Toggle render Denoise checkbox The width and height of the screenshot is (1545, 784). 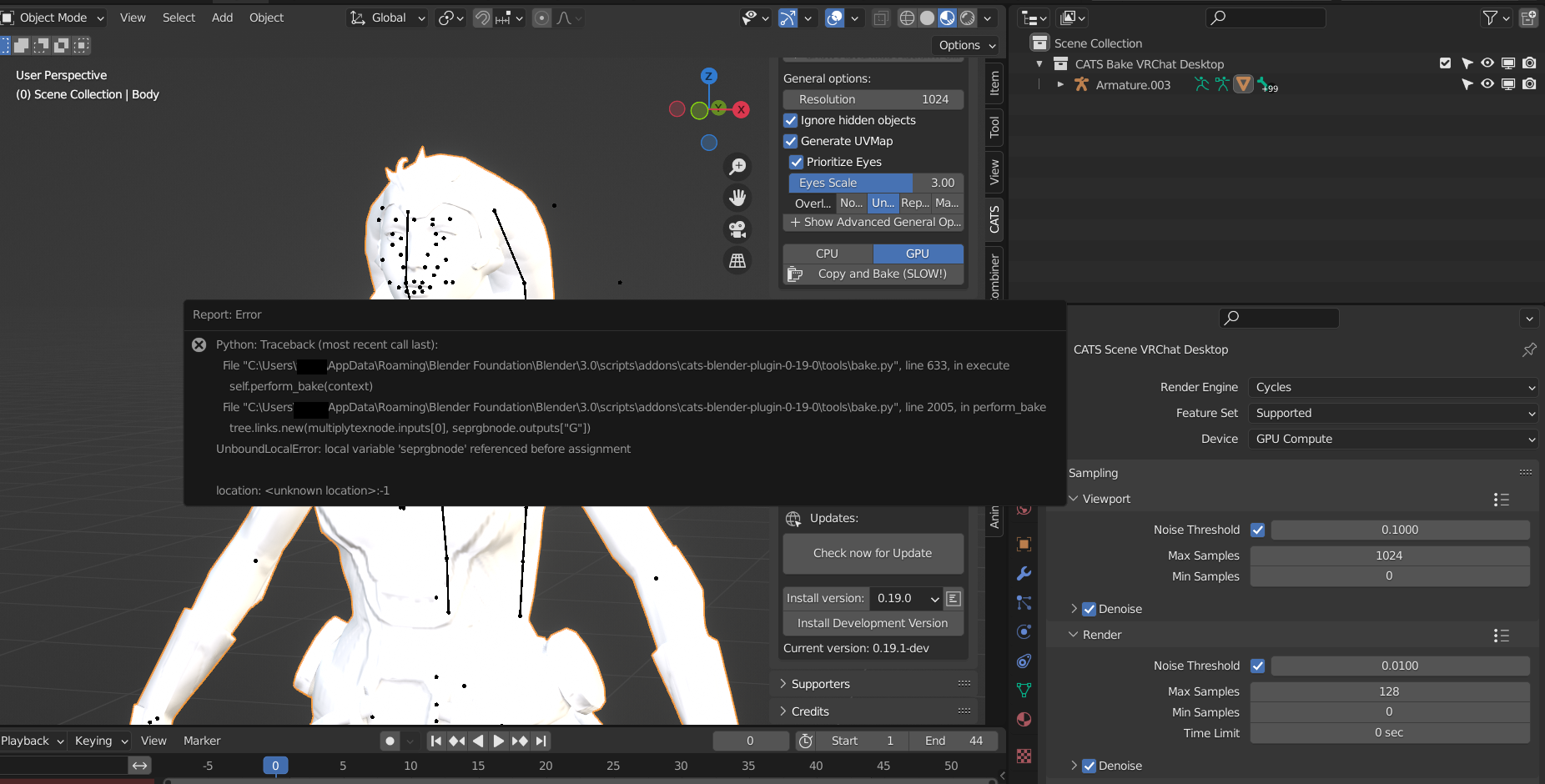pos(1089,766)
